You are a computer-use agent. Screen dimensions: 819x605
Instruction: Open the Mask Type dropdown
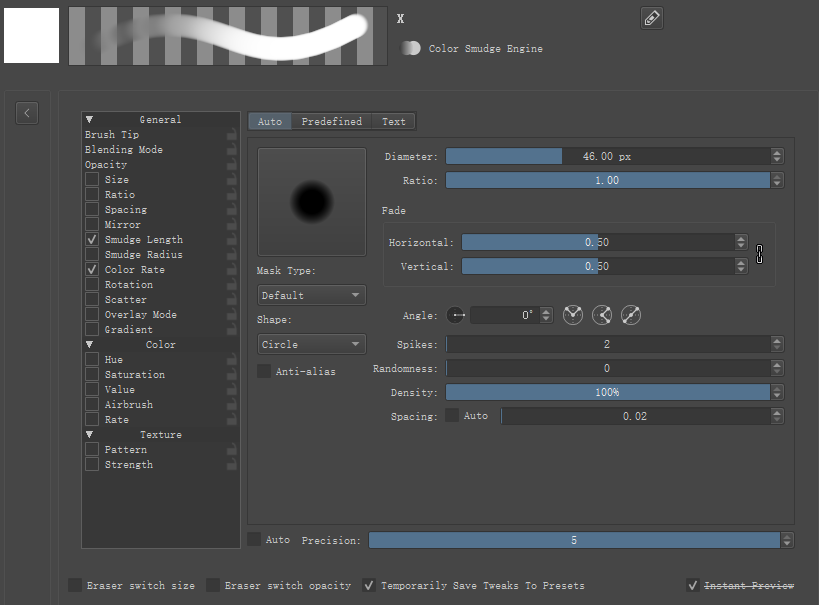[x=311, y=295]
